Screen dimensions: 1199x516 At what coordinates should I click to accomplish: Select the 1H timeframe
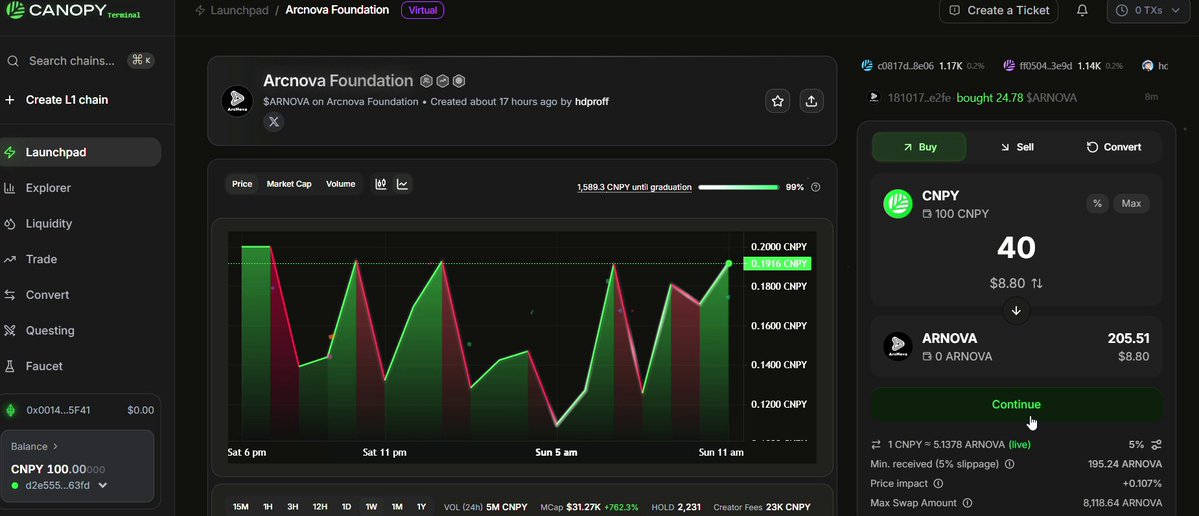268,507
